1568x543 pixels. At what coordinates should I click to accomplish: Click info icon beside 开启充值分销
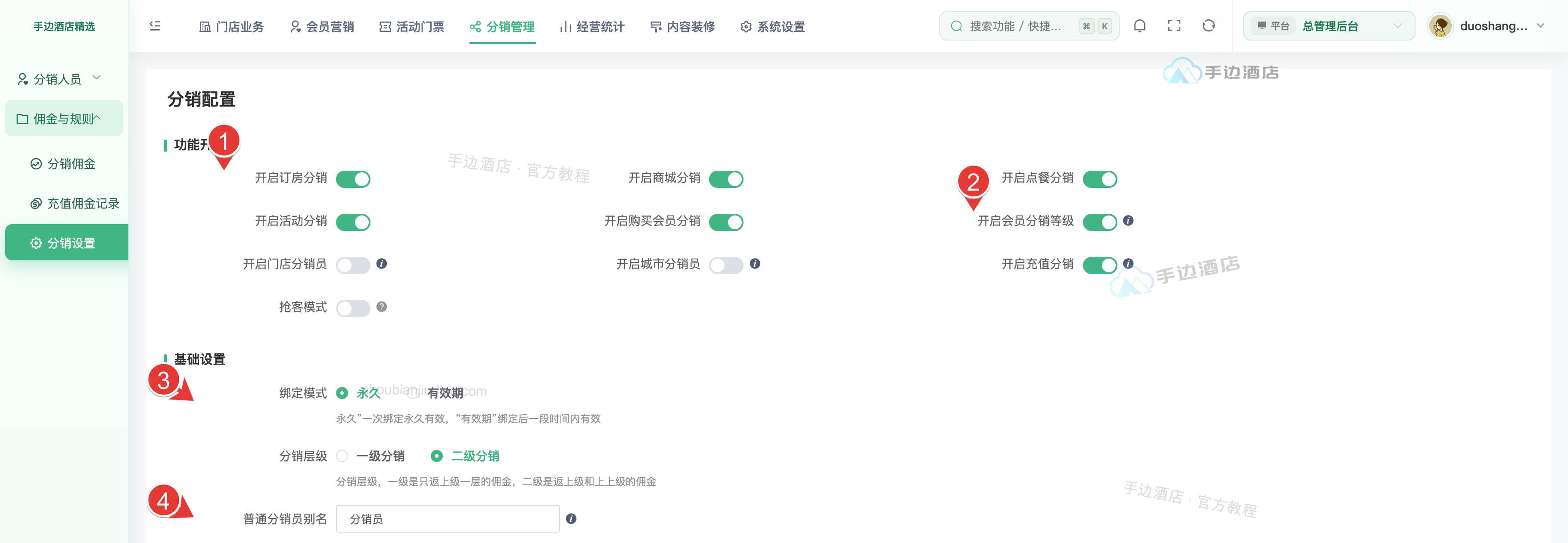pos(1128,264)
